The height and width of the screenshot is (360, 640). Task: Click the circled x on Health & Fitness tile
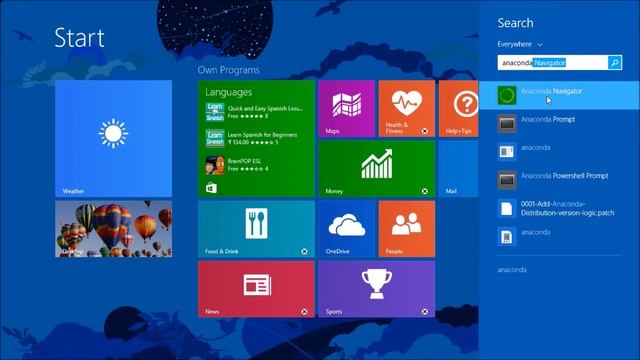pos(425,131)
